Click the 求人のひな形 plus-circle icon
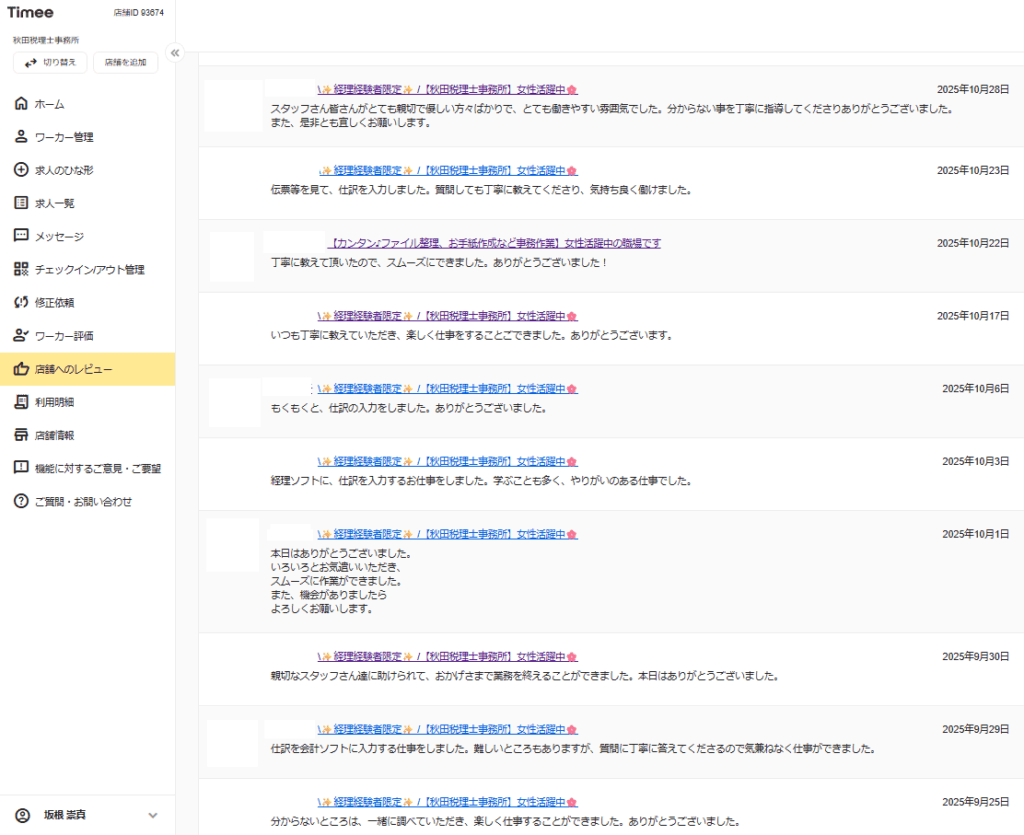The image size is (1024, 835). pyautogui.click(x=21, y=170)
